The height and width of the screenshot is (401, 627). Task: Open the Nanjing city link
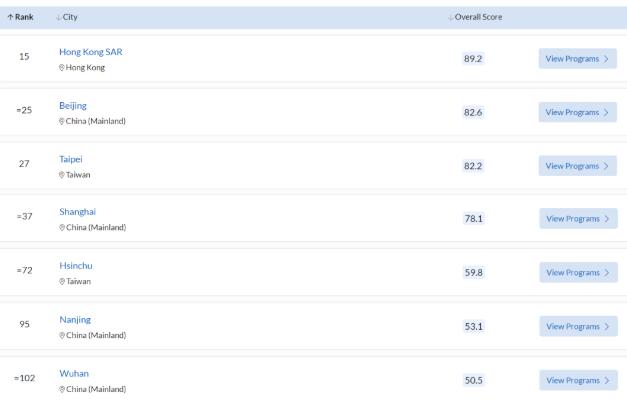pyautogui.click(x=75, y=320)
